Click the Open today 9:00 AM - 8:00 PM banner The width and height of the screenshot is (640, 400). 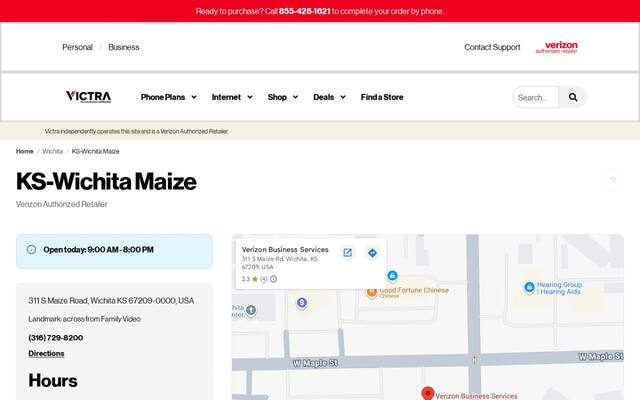coord(114,251)
